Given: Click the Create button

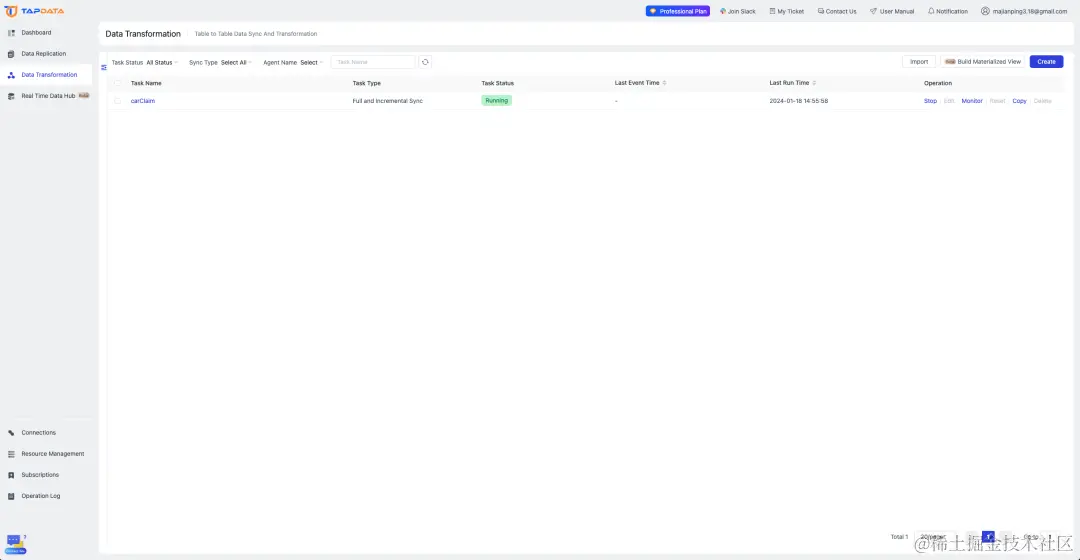Looking at the screenshot, I should tap(1046, 62).
